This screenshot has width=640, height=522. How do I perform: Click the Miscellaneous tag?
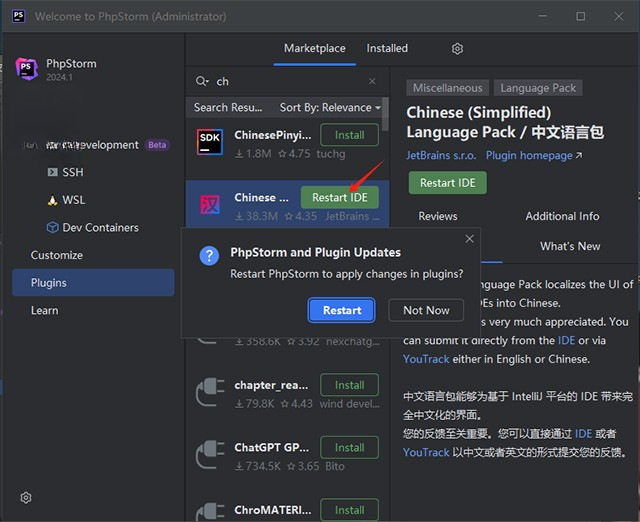point(447,88)
